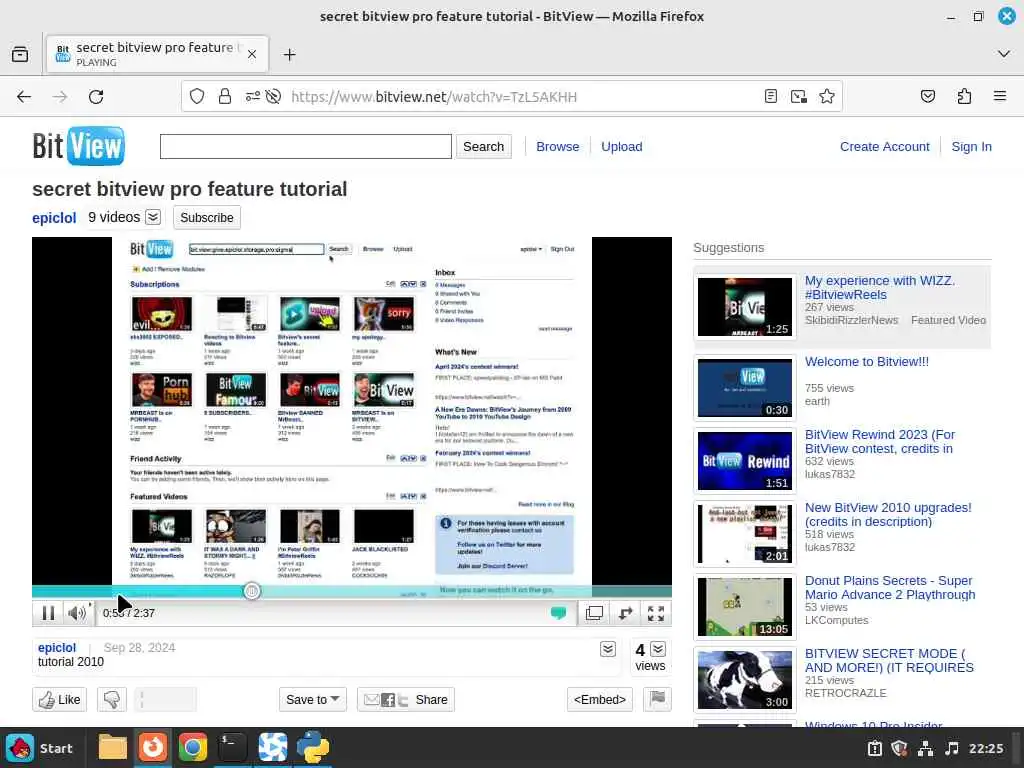1024x768 pixels.
Task: Click the BitView logo
Action: (78, 146)
